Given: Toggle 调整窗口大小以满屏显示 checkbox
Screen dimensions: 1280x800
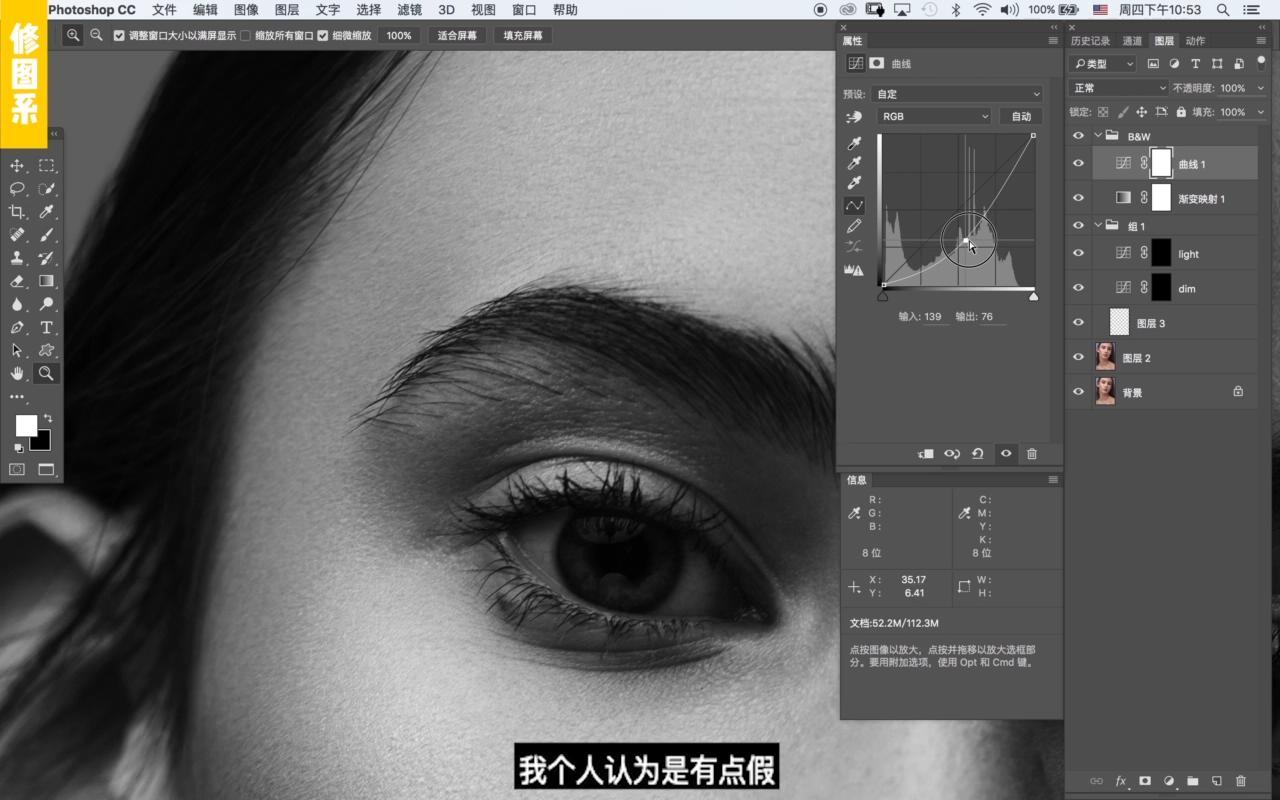Looking at the screenshot, I should click(120, 35).
